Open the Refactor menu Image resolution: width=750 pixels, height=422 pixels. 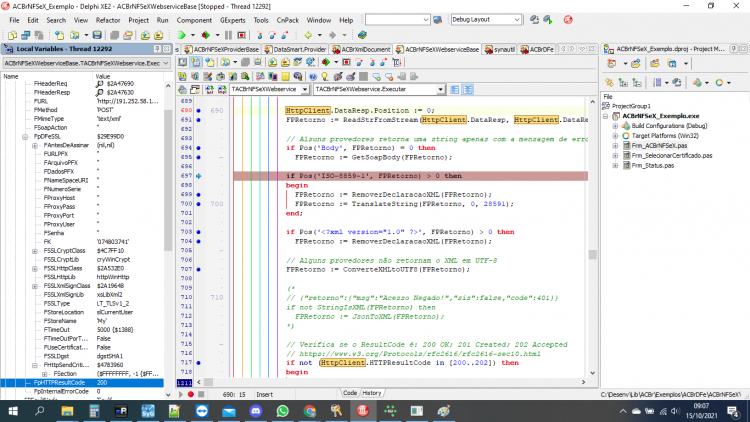click(108, 20)
